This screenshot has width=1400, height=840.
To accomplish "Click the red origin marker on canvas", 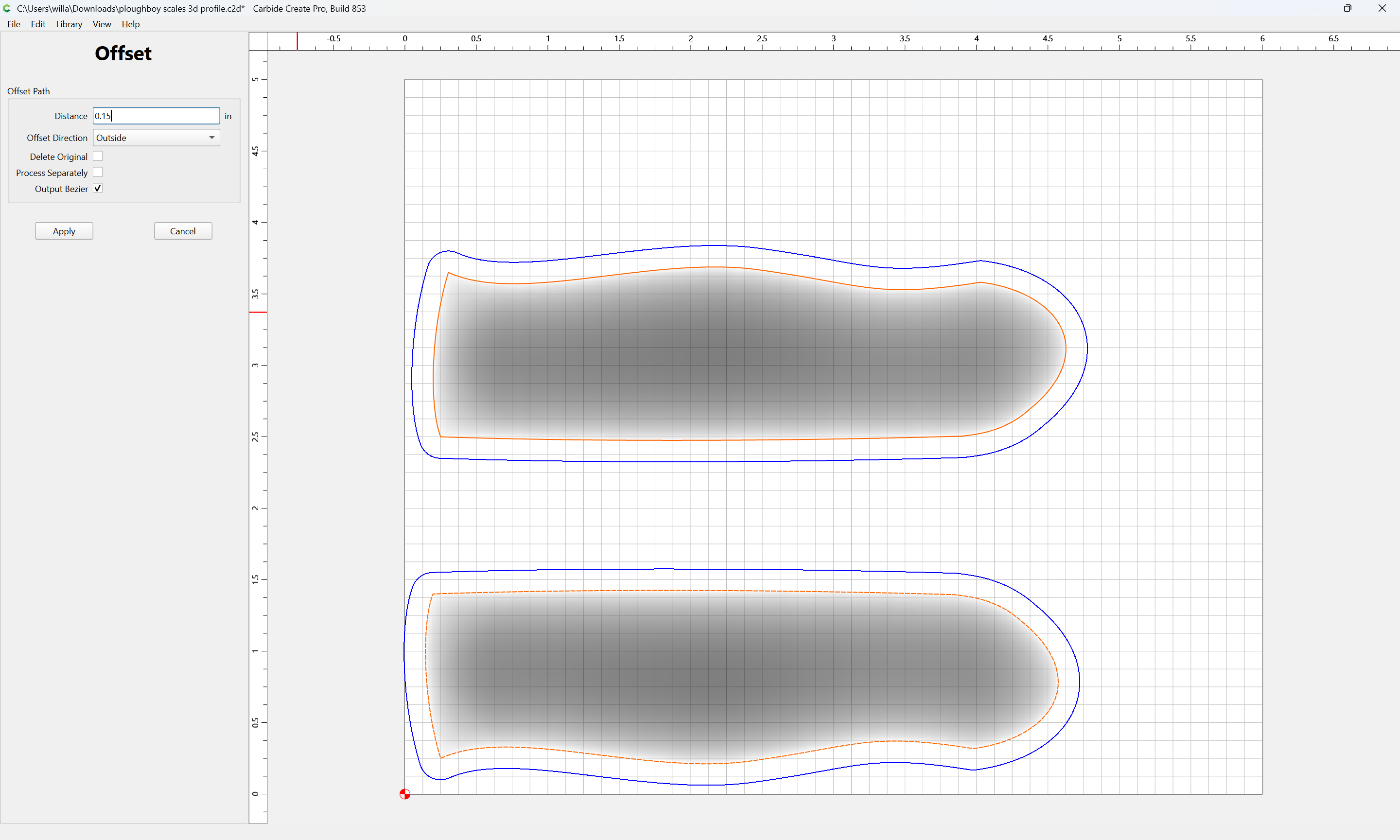I will 404,794.
